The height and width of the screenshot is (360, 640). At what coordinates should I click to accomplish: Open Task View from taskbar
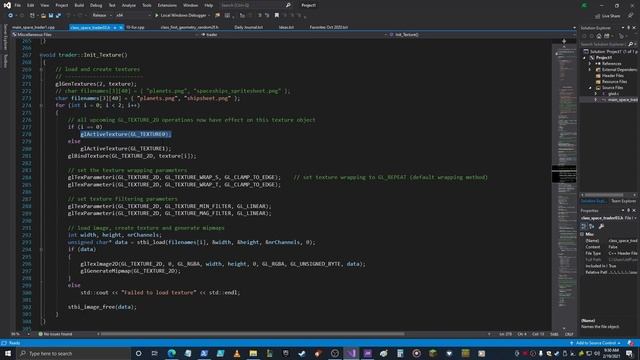(155, 353)
